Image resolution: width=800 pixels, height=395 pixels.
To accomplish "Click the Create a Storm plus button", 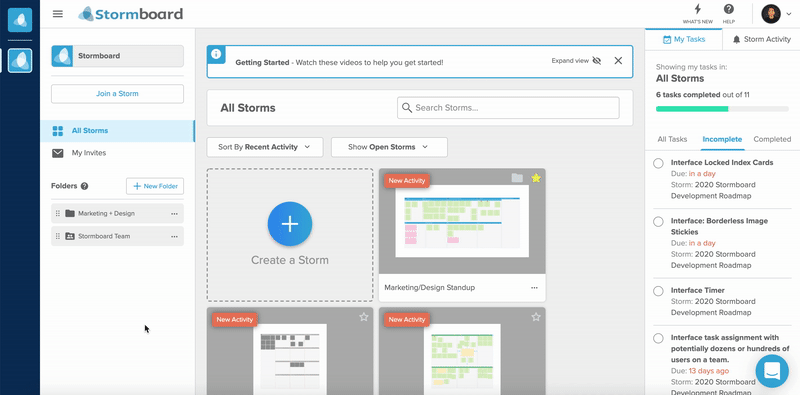I will point(290,224).
